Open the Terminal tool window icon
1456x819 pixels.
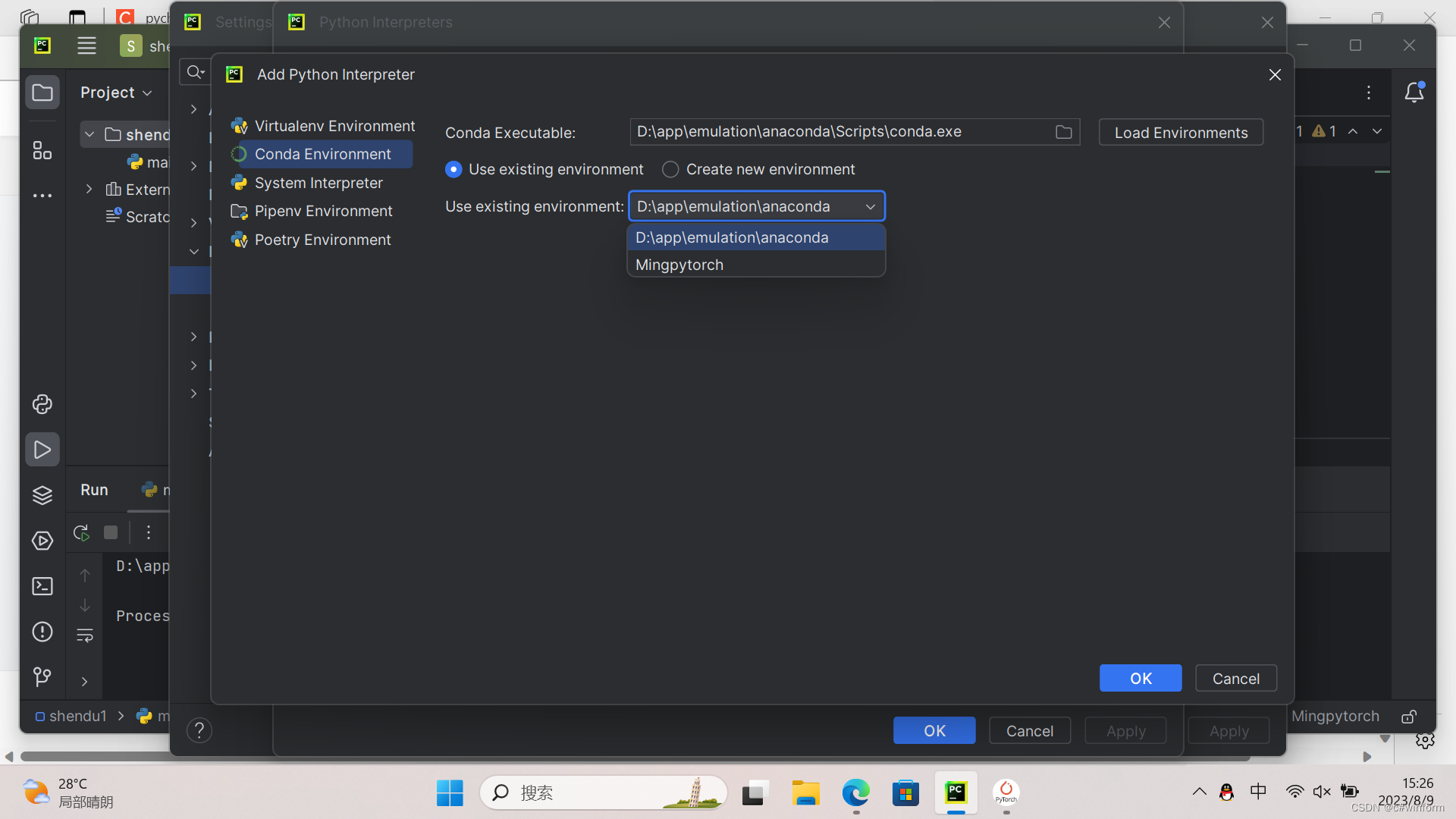(x=42, y=586)
